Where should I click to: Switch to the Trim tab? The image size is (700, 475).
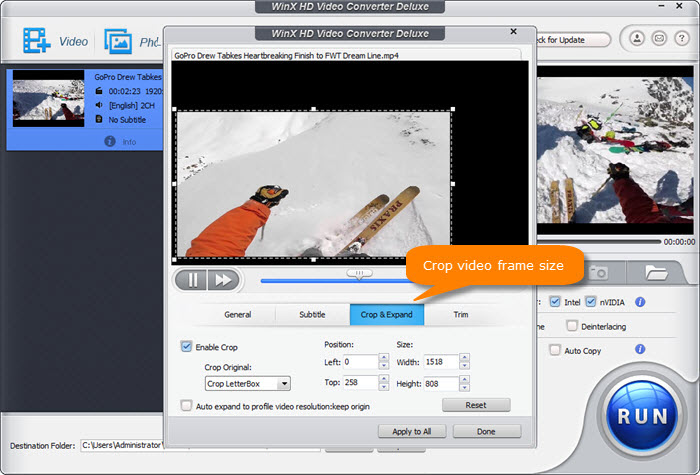click(461, 314)
